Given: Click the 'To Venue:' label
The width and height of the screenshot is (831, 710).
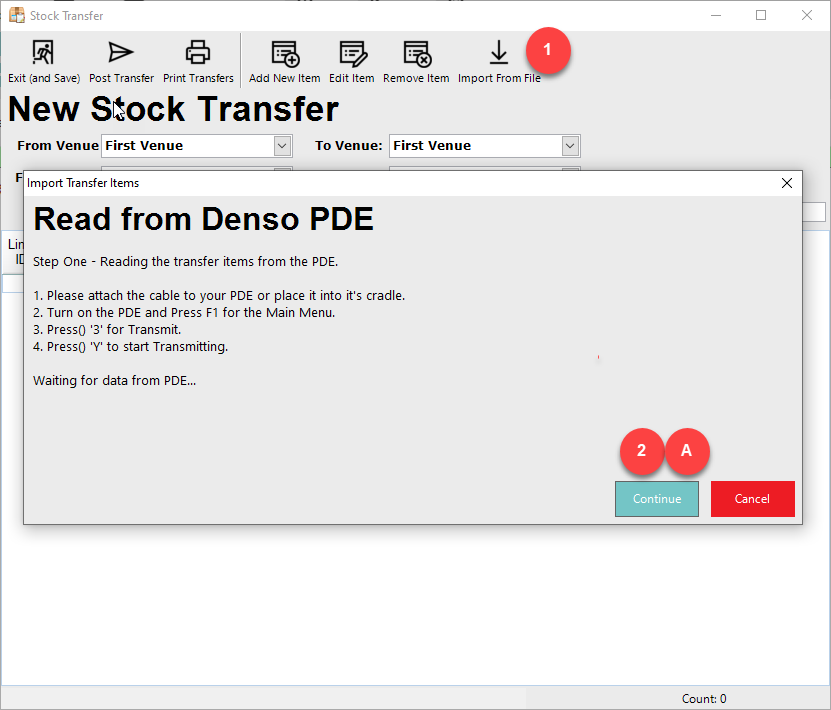Looking at the screenshot, I should point(349,146).
